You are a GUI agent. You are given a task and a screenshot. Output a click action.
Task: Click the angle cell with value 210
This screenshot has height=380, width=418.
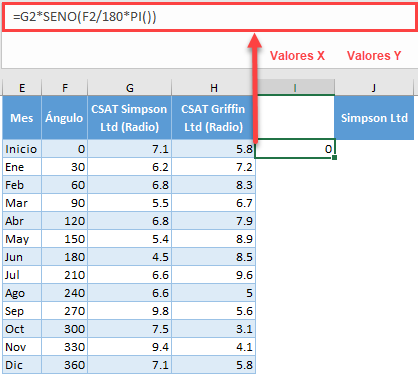click(64, 275)
